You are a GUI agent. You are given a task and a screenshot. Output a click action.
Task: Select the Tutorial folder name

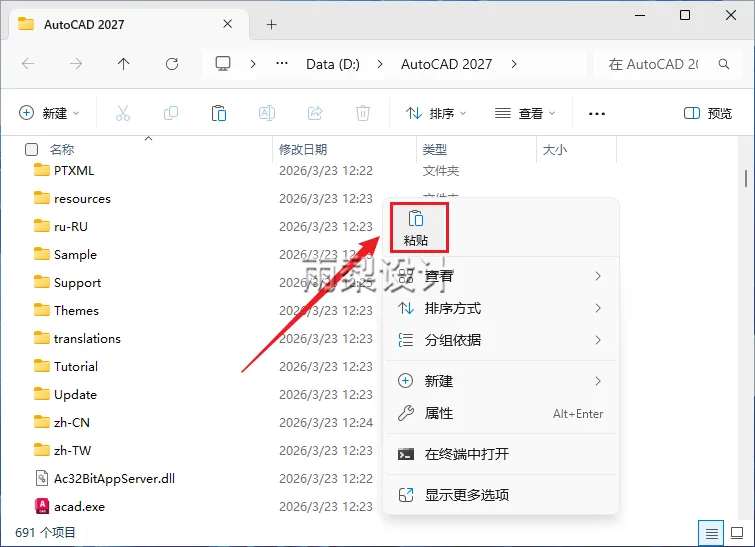click(76, 366)
